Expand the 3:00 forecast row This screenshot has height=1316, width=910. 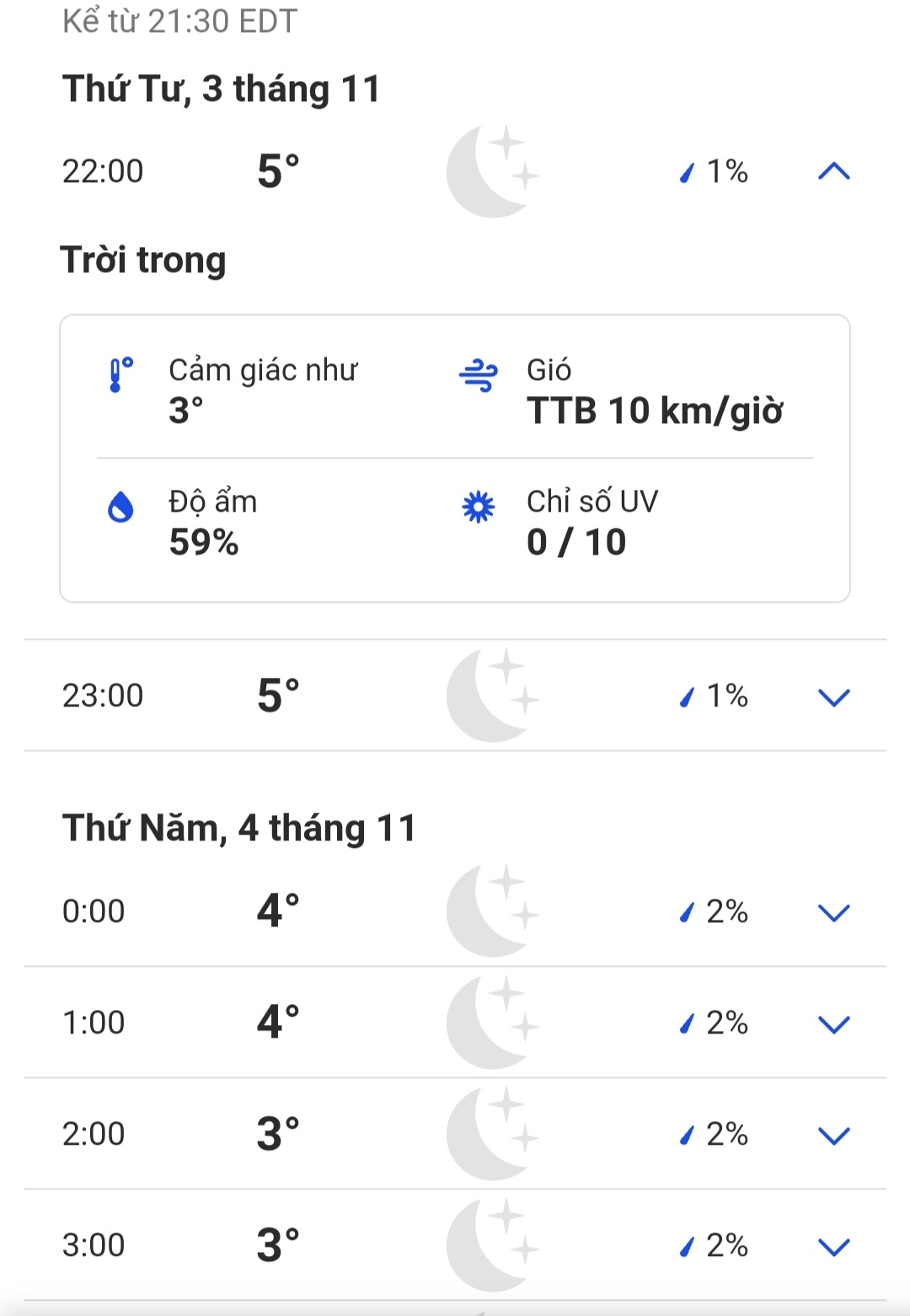(833, 1246)
